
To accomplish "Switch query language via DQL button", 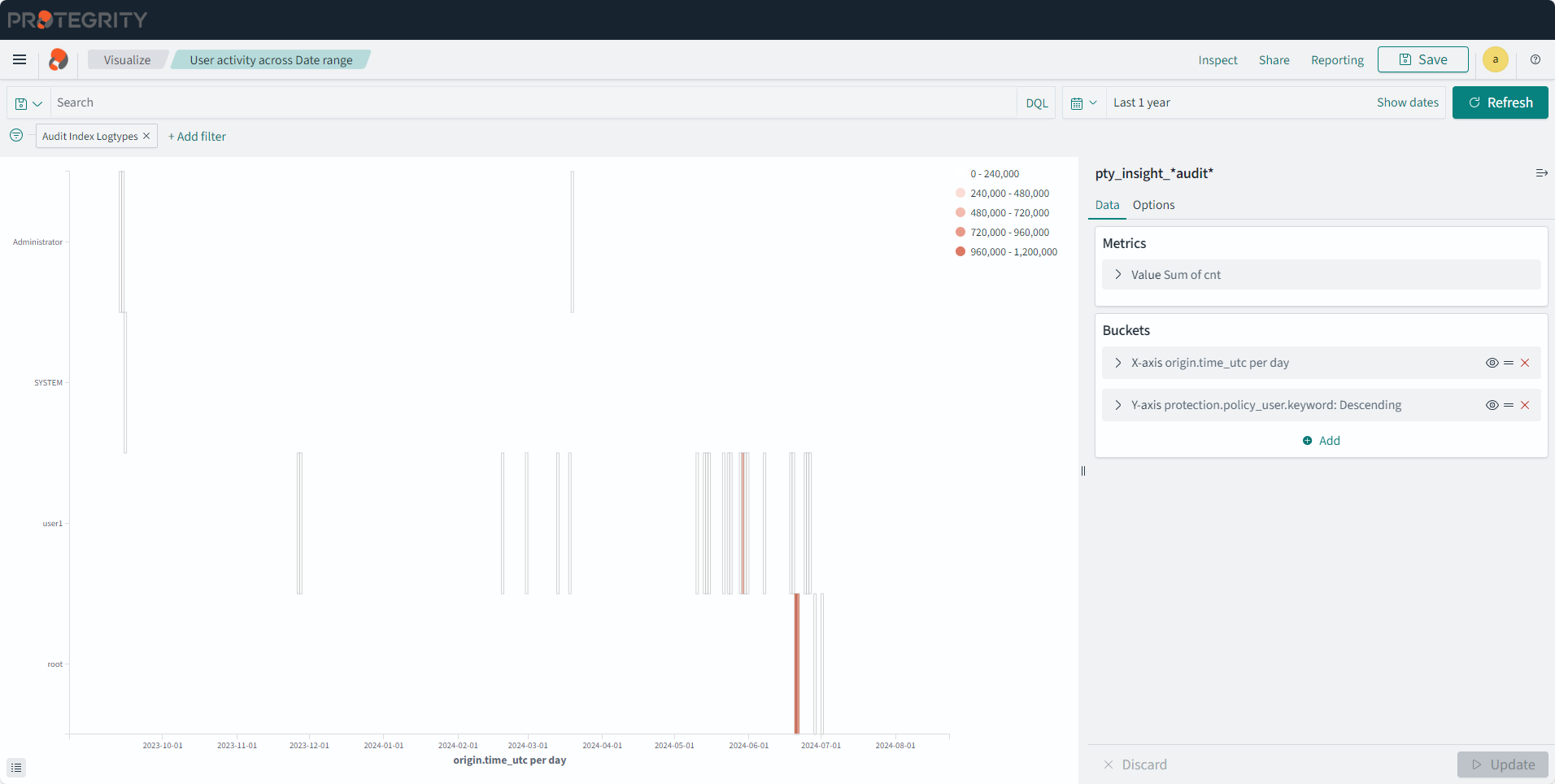I will (1036, 103).
